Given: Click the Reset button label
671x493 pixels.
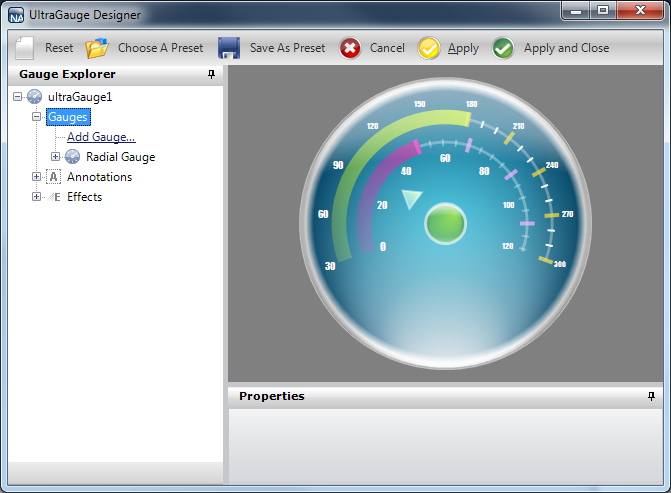Looking at the screenshot, I should pos(59,48).
